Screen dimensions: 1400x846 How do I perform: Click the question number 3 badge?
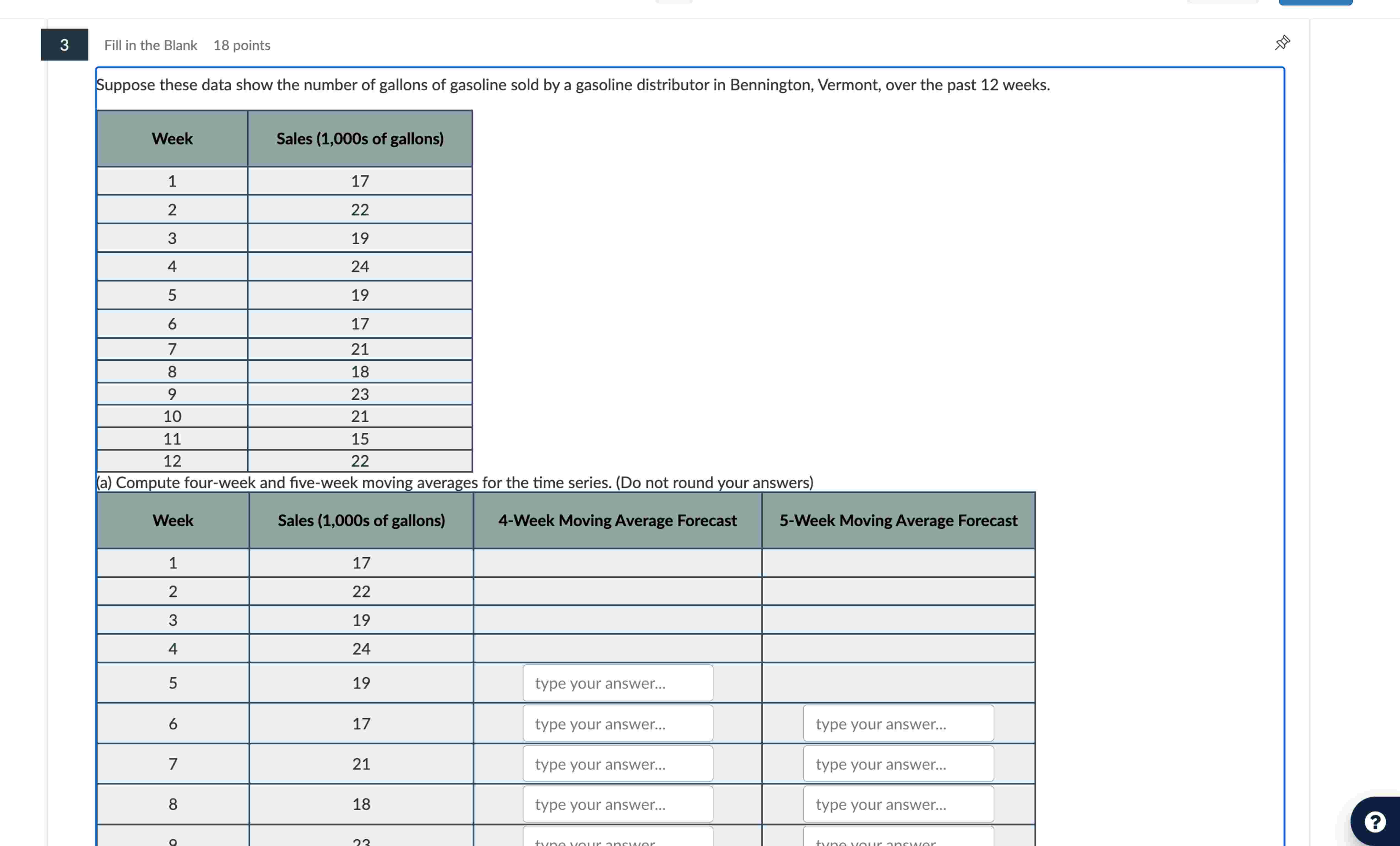click(x=64, y=45)
